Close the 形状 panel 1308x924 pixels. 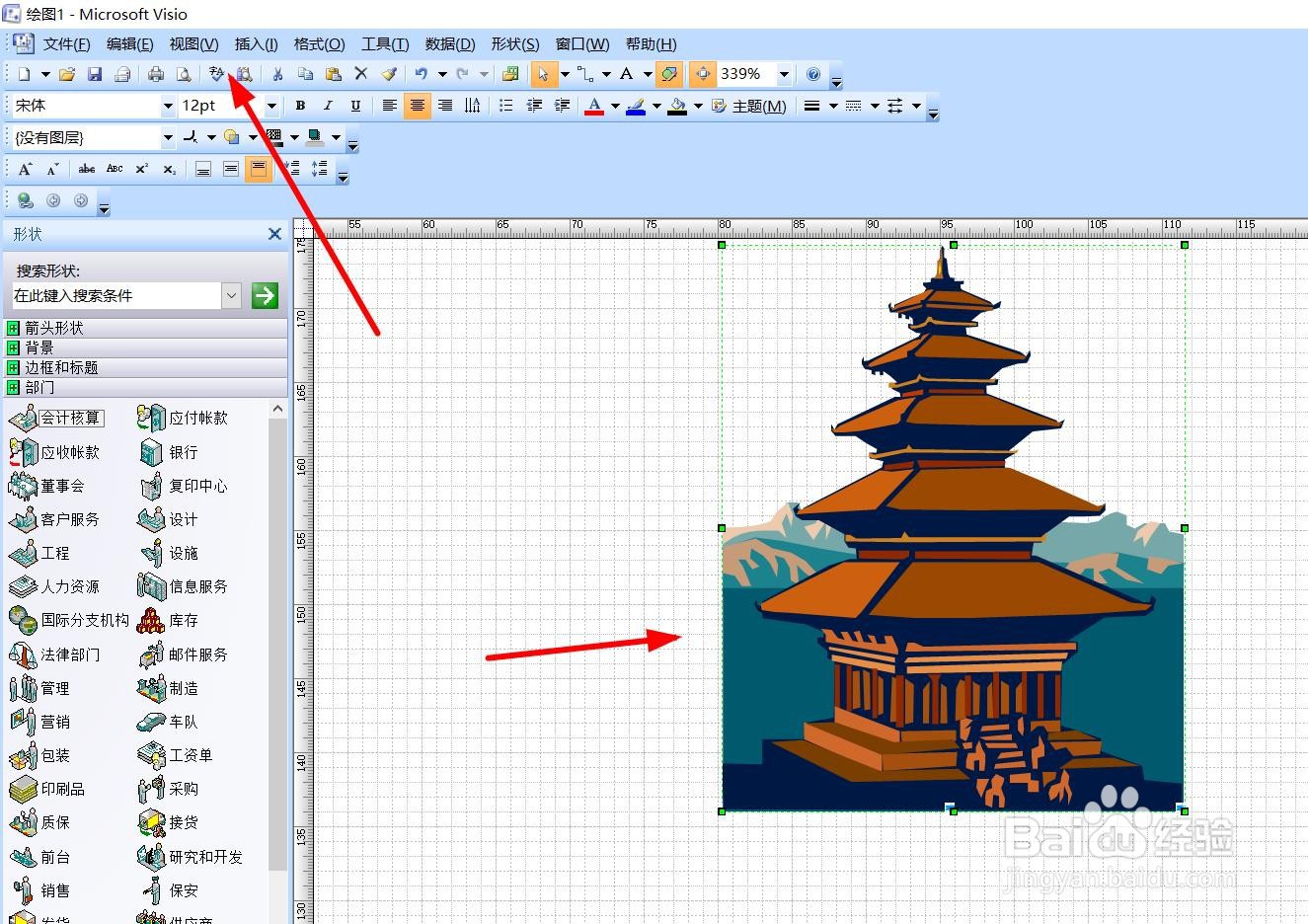point(274,234)
